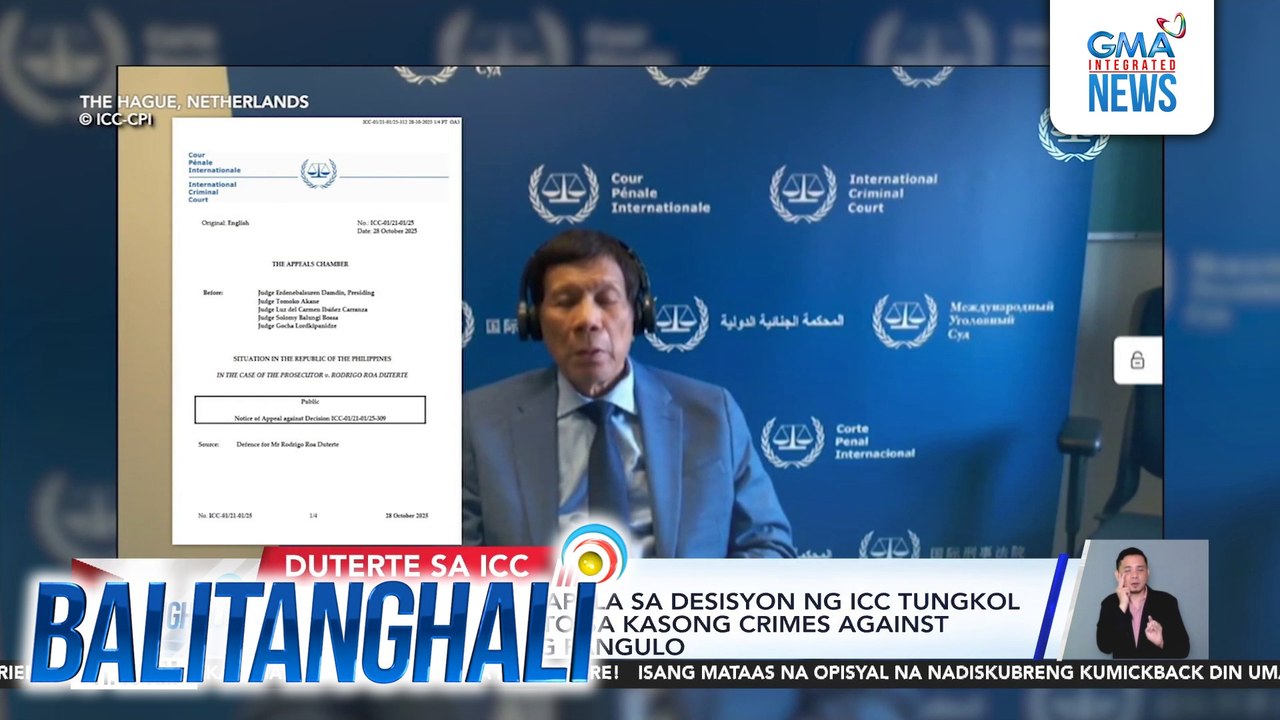Click 'Notice of Appeal against Decision' box
Screen dimensions: 1280x720
click(310, 409)
